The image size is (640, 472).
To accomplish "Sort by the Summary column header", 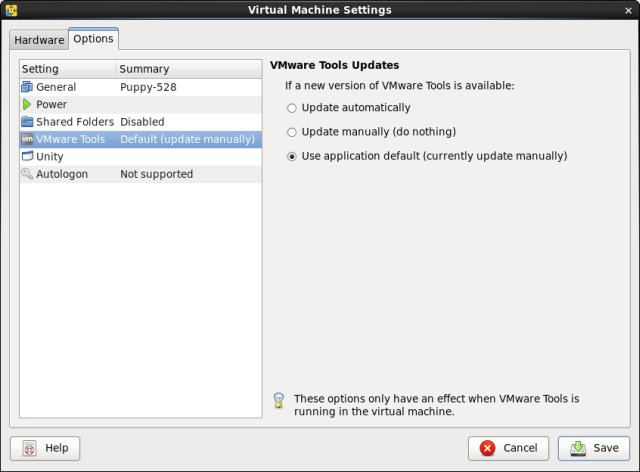I will coord(189,69).
